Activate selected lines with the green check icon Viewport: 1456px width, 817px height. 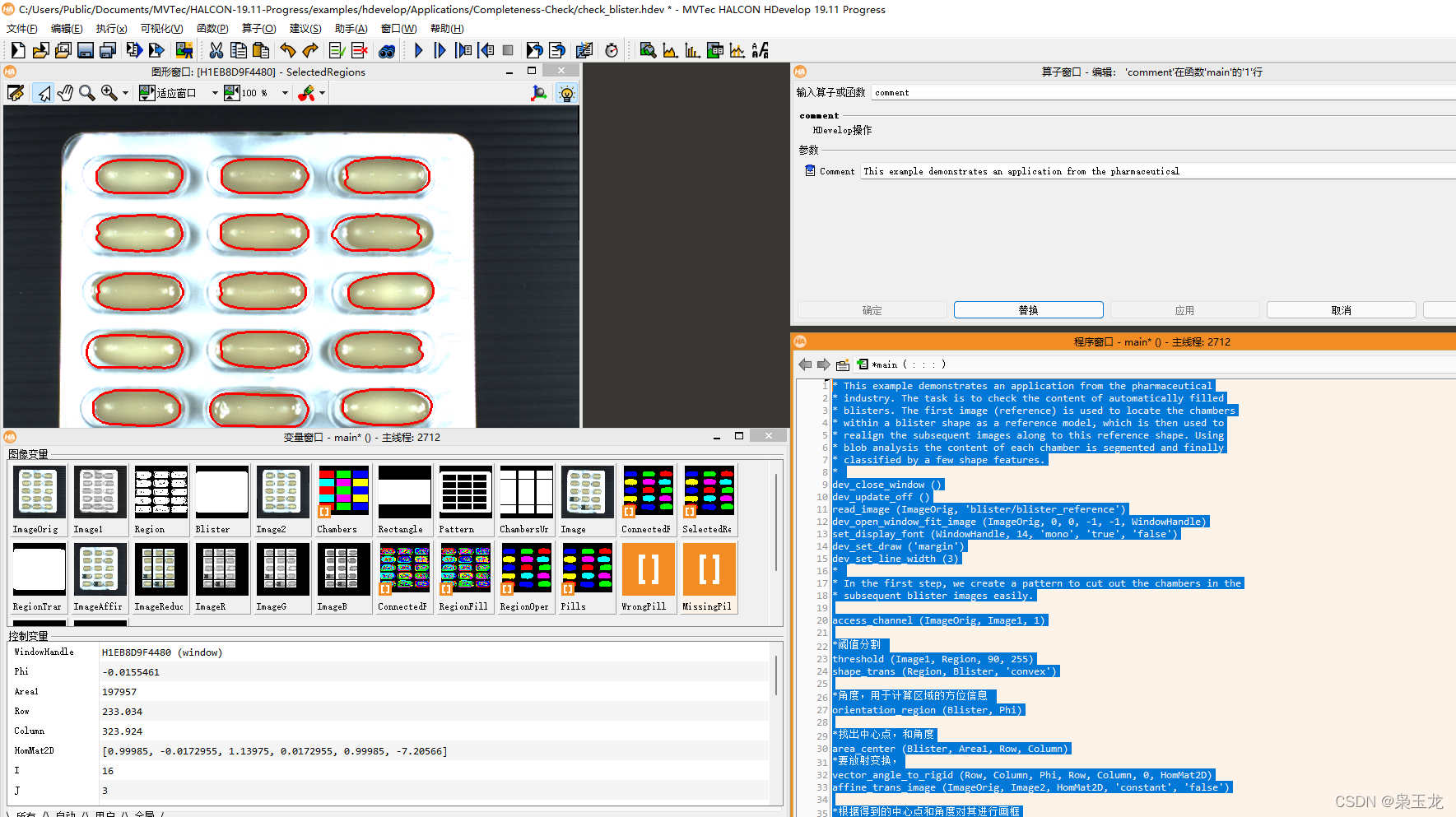tap(337, 50)
